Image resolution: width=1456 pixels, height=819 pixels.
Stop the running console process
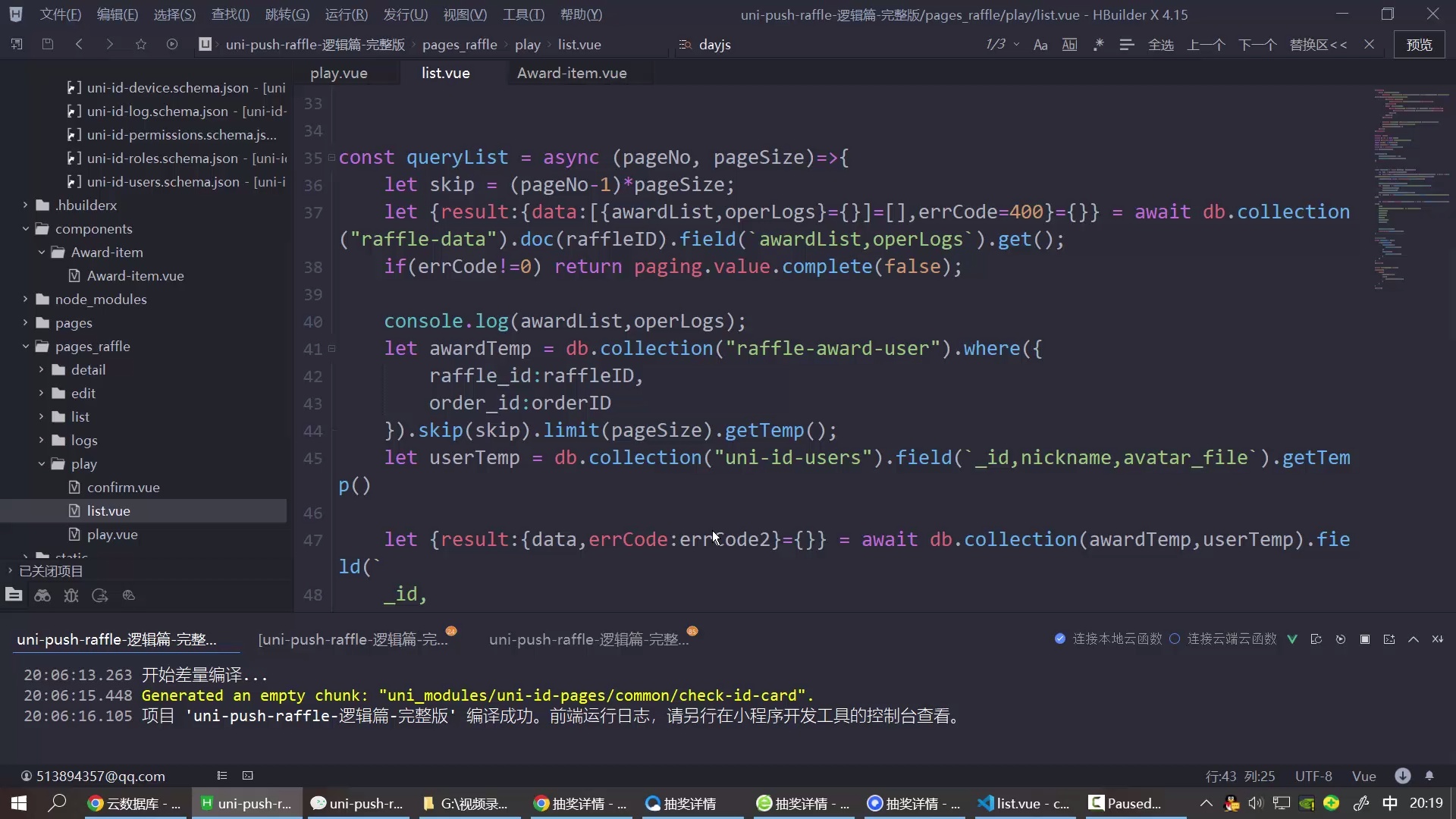(x=1365, y=639)
